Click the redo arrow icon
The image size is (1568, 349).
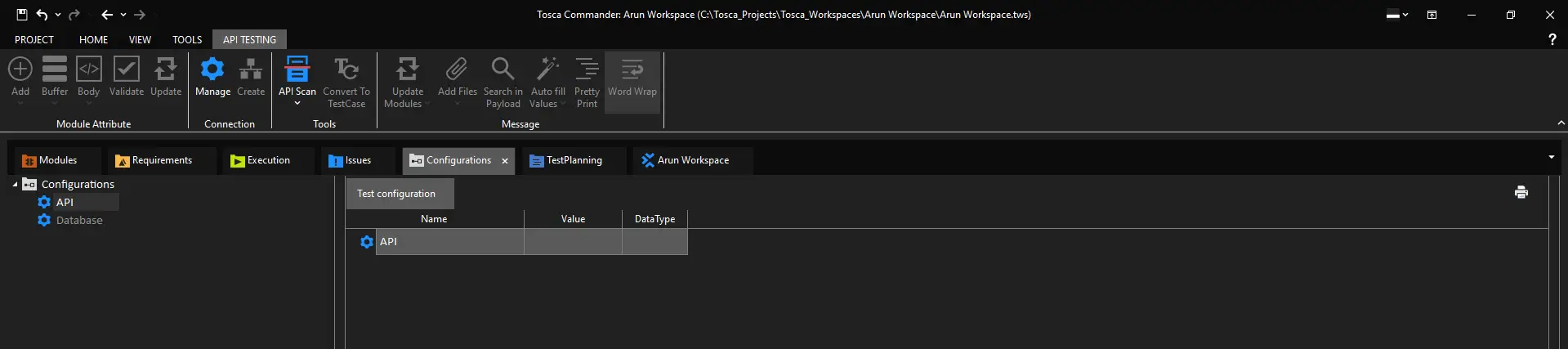click(x=74, y=15)
